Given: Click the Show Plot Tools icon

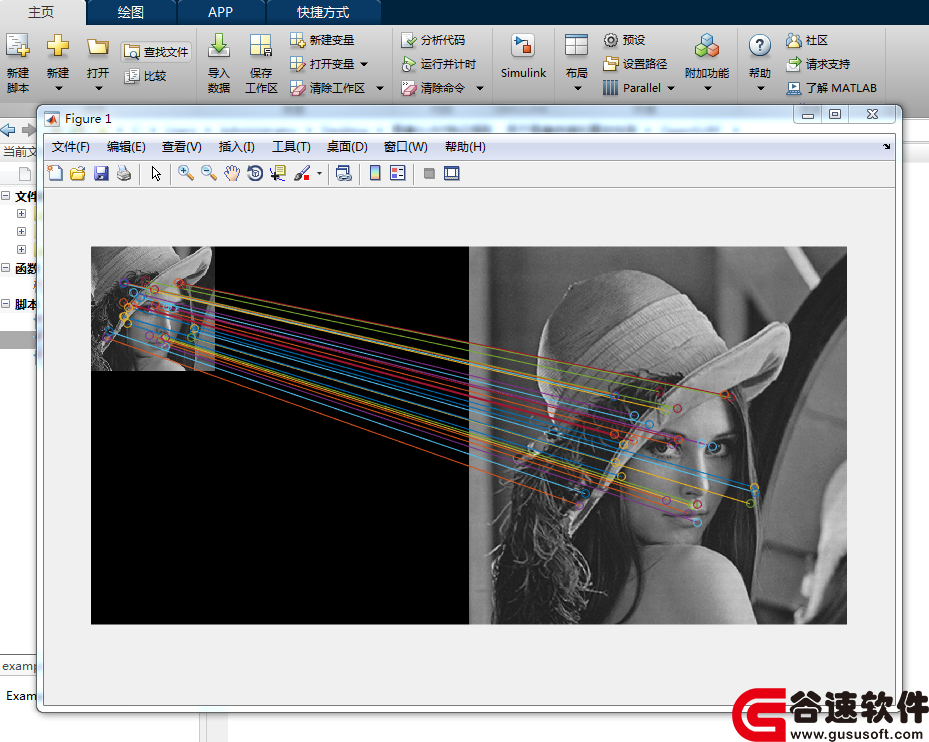Looking at the screenshot, I should pyautogui.click(x=451, y=173).
